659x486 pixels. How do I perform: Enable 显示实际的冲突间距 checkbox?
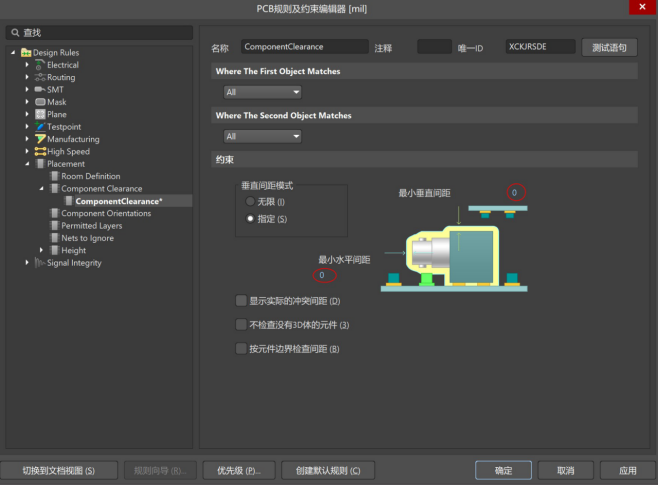(x=241, y=300)
